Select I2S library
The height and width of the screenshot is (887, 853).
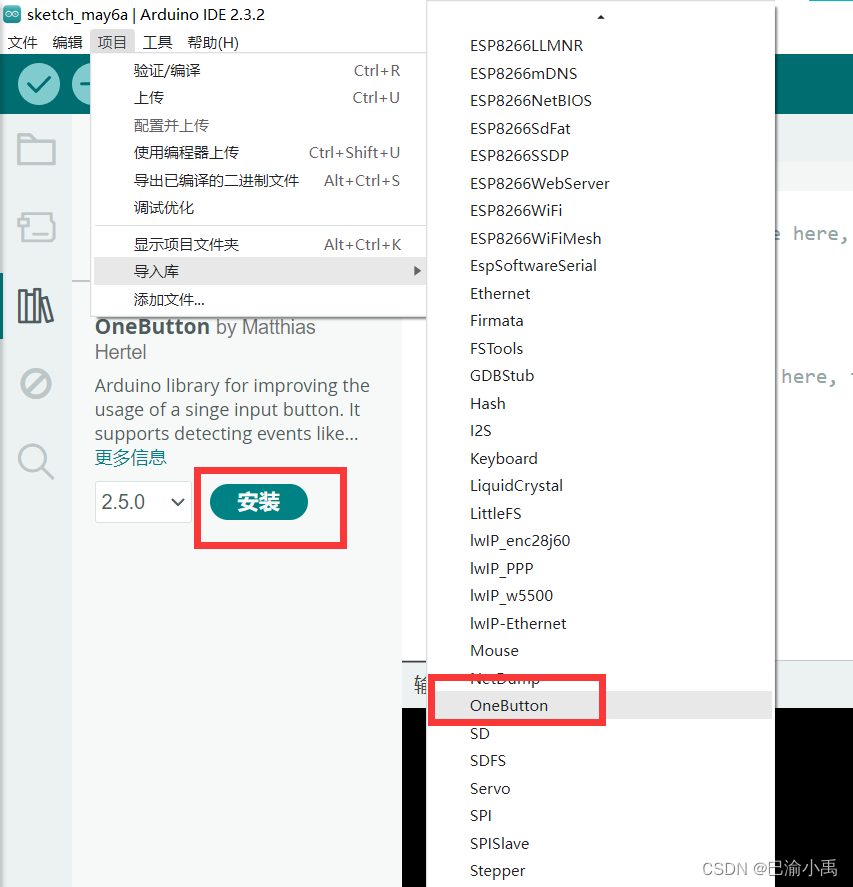[601, 431]
